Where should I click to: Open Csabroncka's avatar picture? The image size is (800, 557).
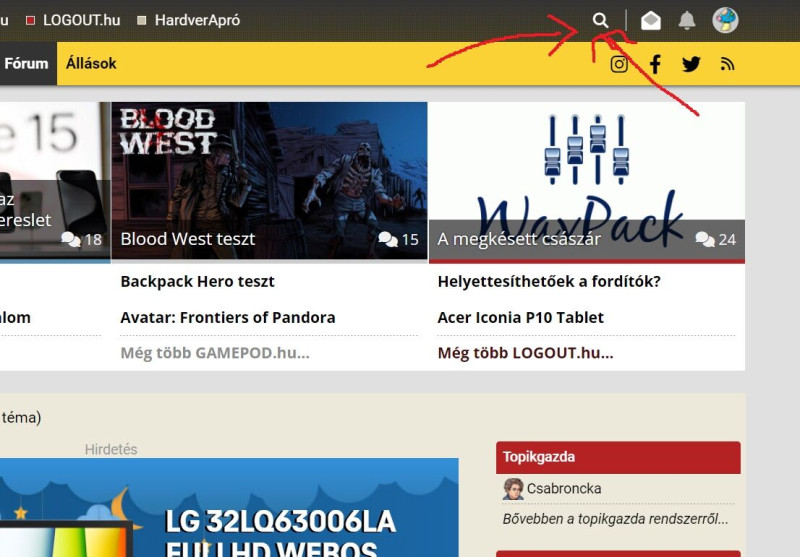pos(513,489)
